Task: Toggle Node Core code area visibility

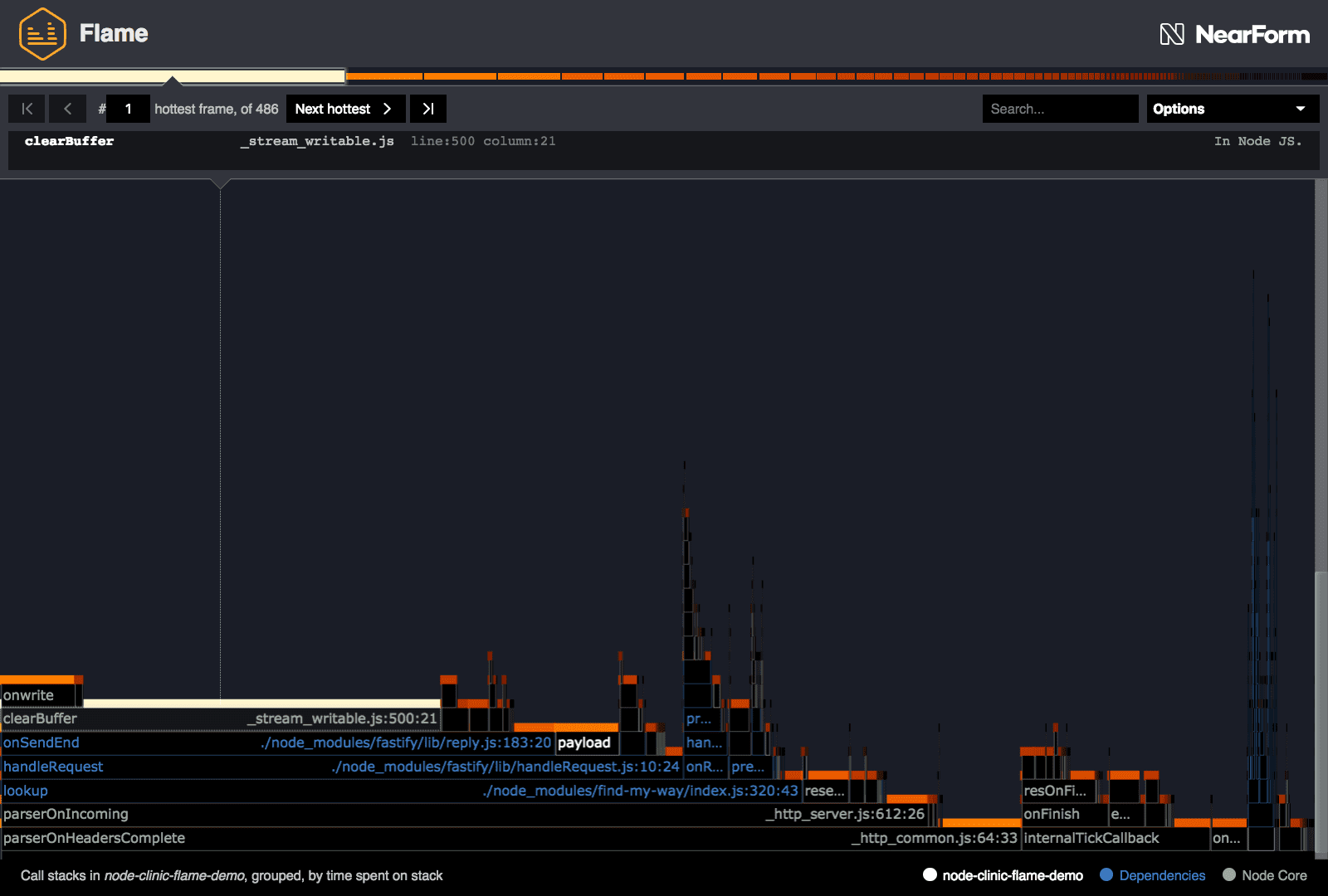Action: point(1264,875)
